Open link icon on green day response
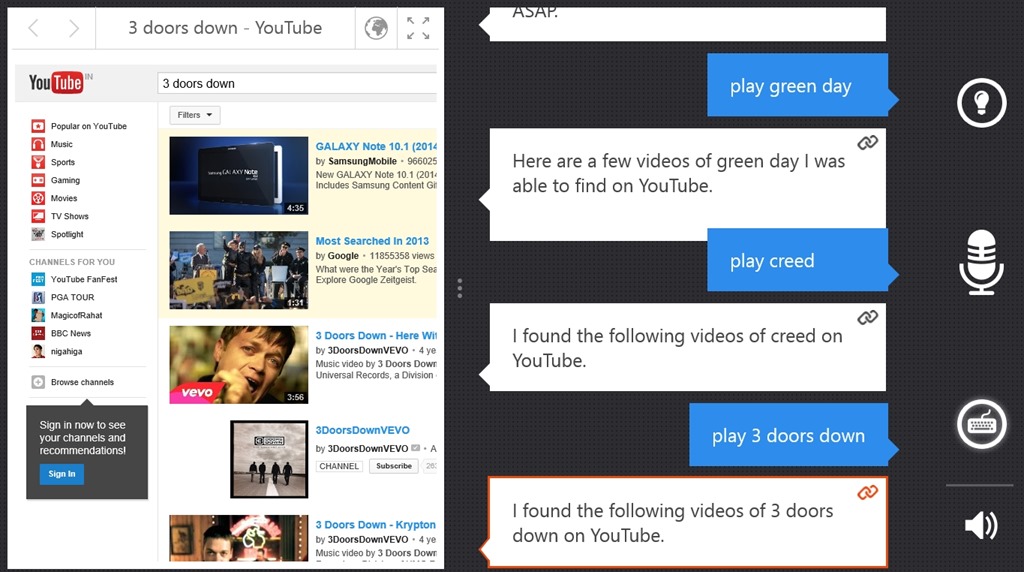Viewport: 1024px width, 572px height. [x=867, y=142]
